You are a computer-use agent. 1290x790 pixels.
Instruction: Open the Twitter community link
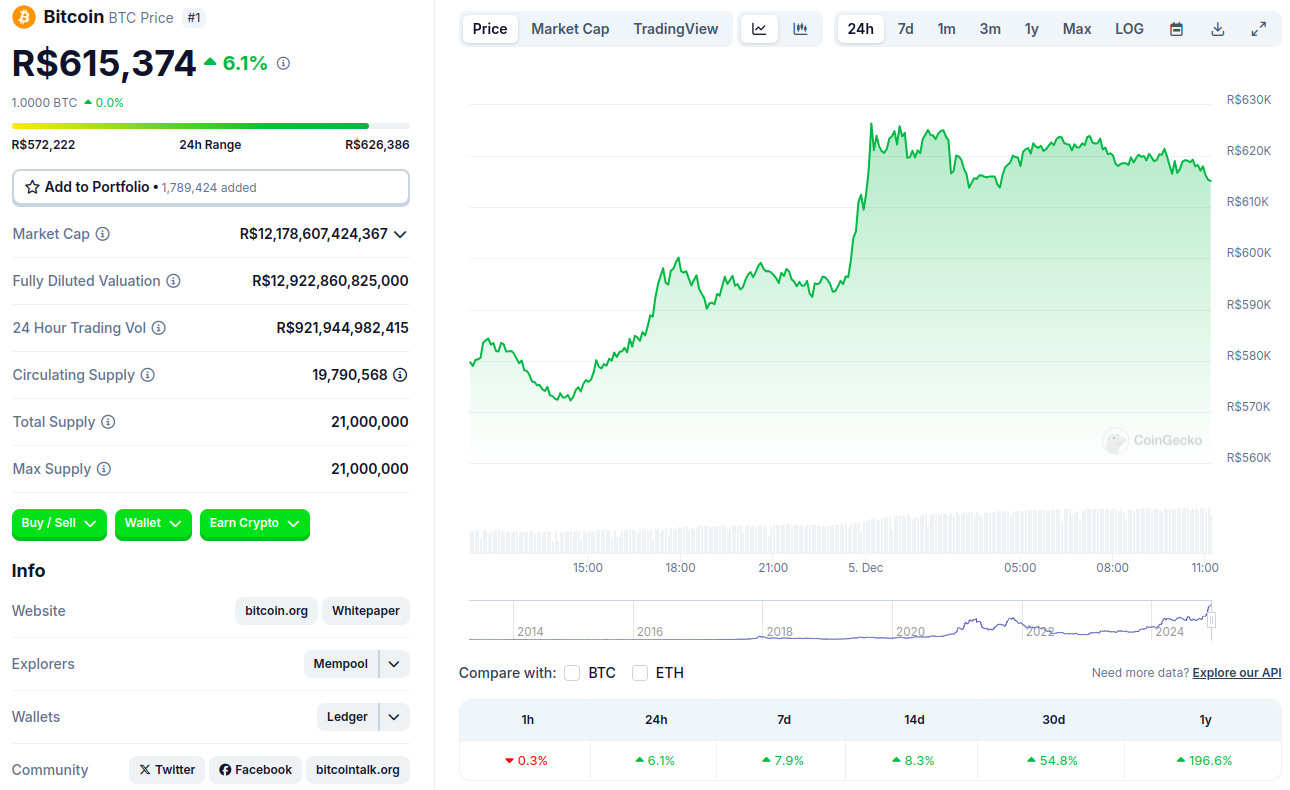pyautogui.click(x=167, y=770)
